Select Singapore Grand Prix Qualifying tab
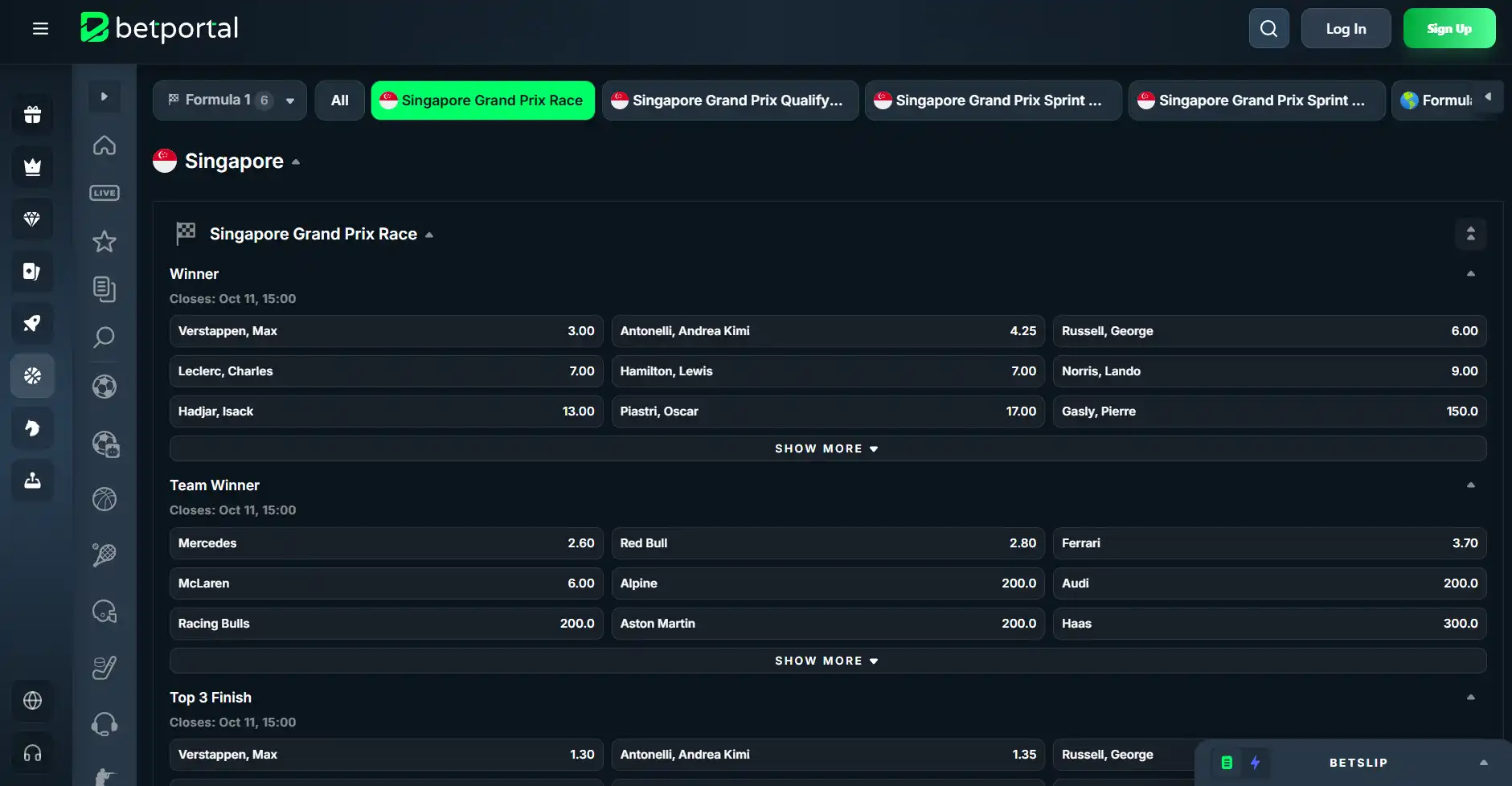This screenshot has width=1512, height=786. (730, 100)
